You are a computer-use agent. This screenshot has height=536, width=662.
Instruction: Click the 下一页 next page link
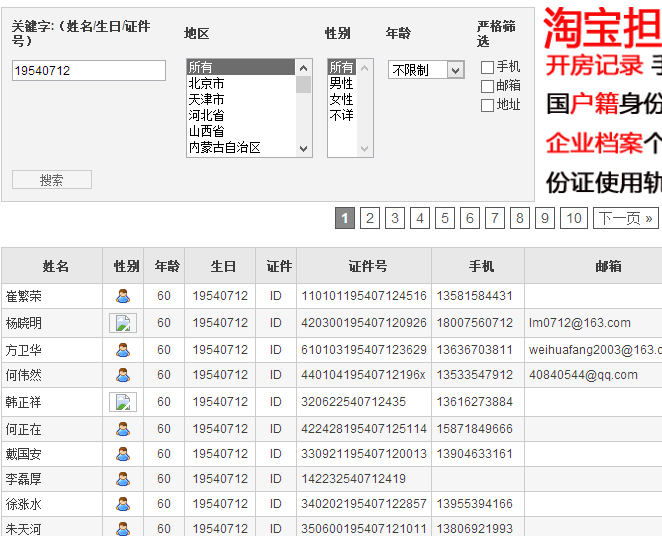(626, 218)
